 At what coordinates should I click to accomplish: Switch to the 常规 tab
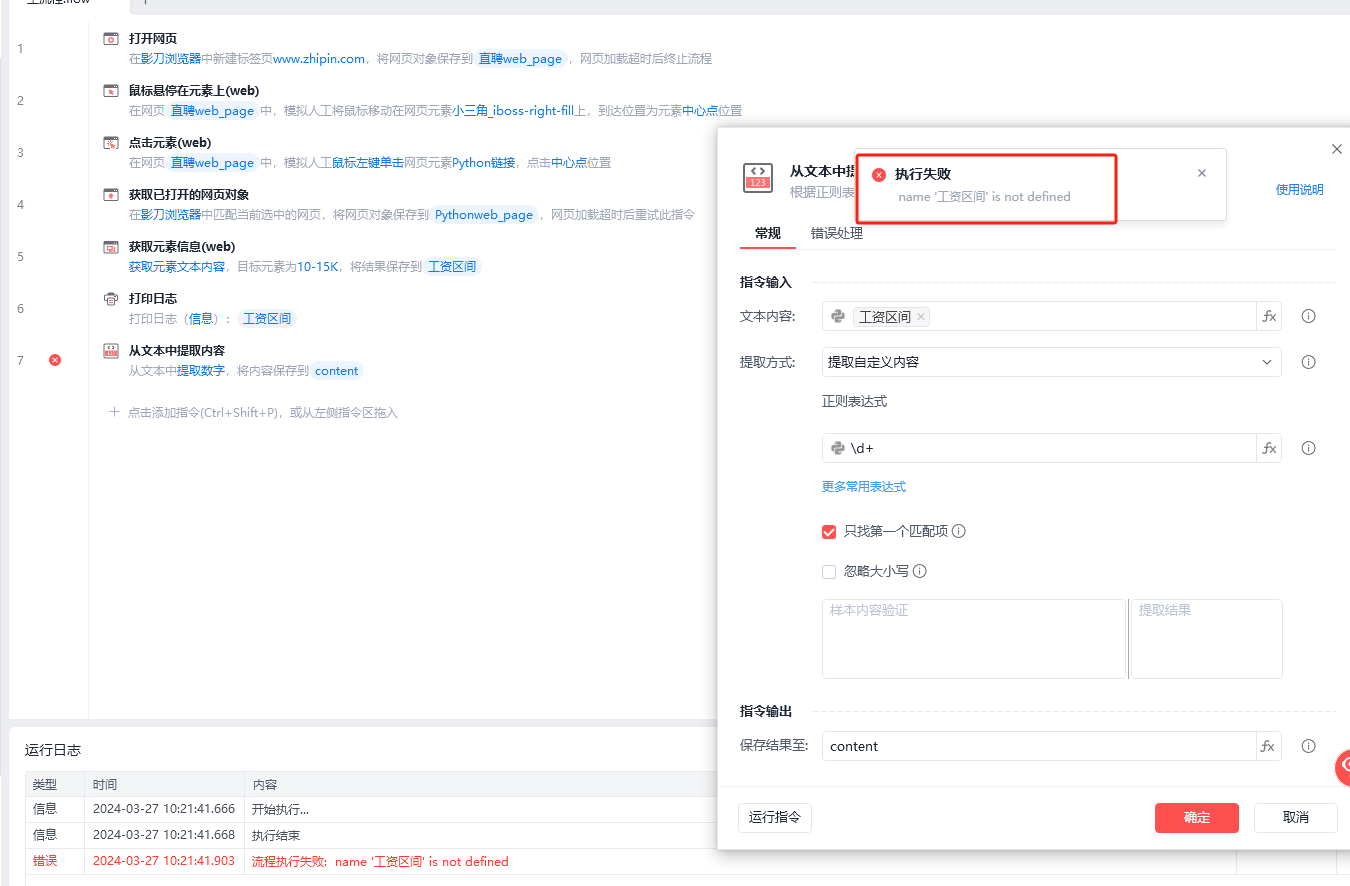pyautogui.click(x=768, y=233)
